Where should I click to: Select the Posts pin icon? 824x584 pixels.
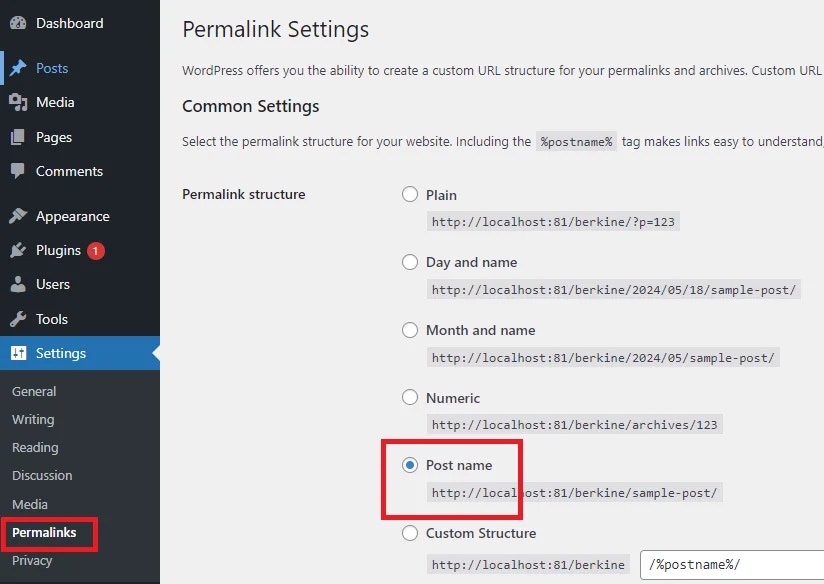coord(18,68)
